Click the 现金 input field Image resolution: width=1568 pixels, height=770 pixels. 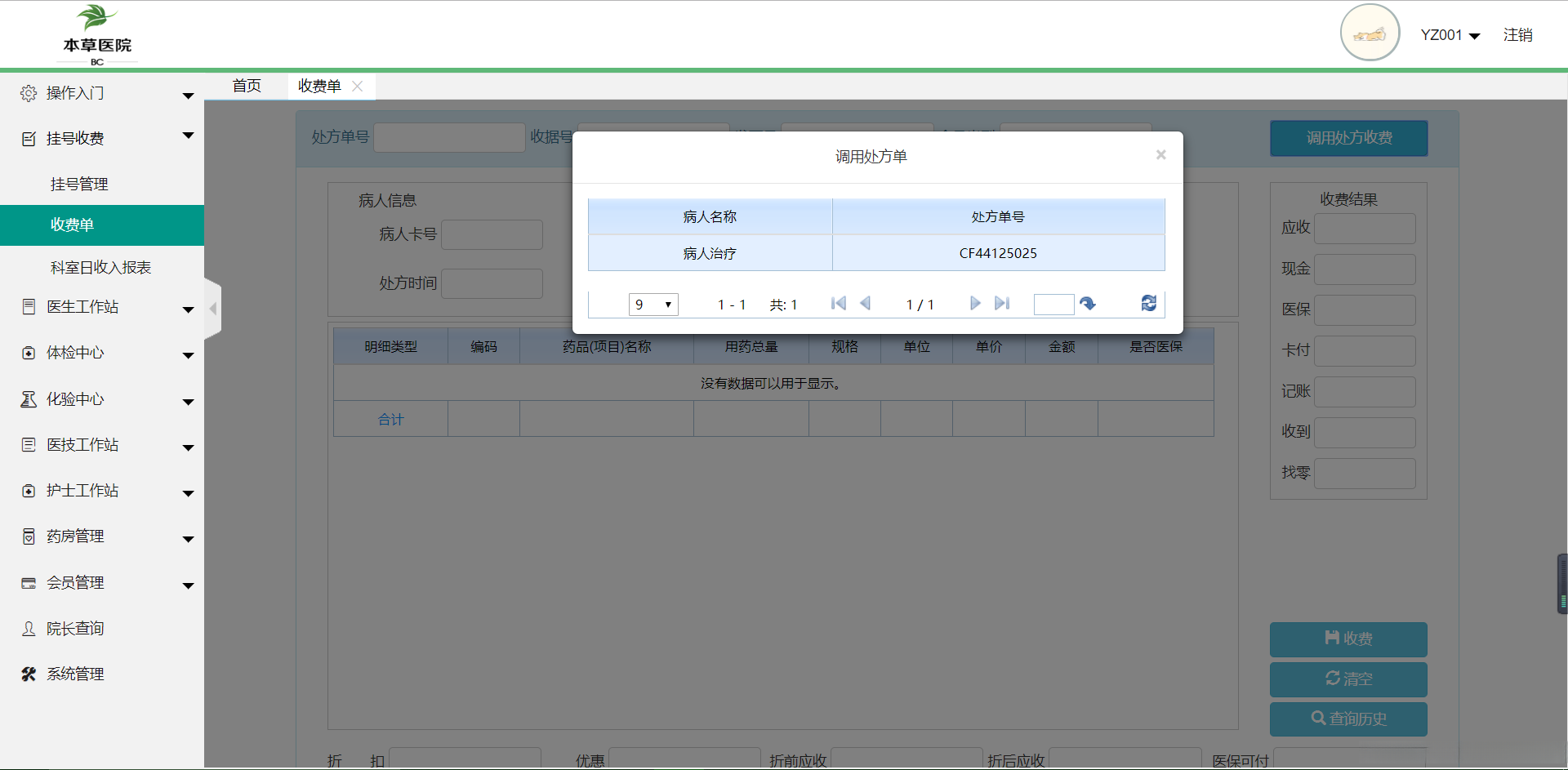[x=1365, y=269]
